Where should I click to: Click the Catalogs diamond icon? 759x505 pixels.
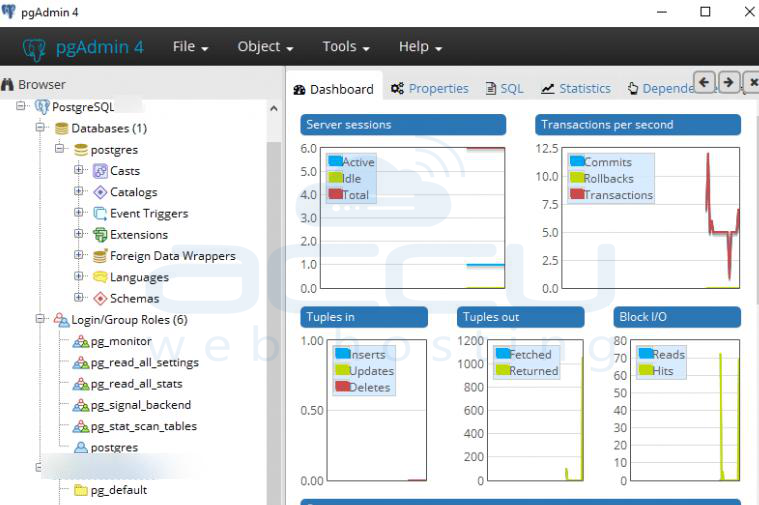[100, 192]
